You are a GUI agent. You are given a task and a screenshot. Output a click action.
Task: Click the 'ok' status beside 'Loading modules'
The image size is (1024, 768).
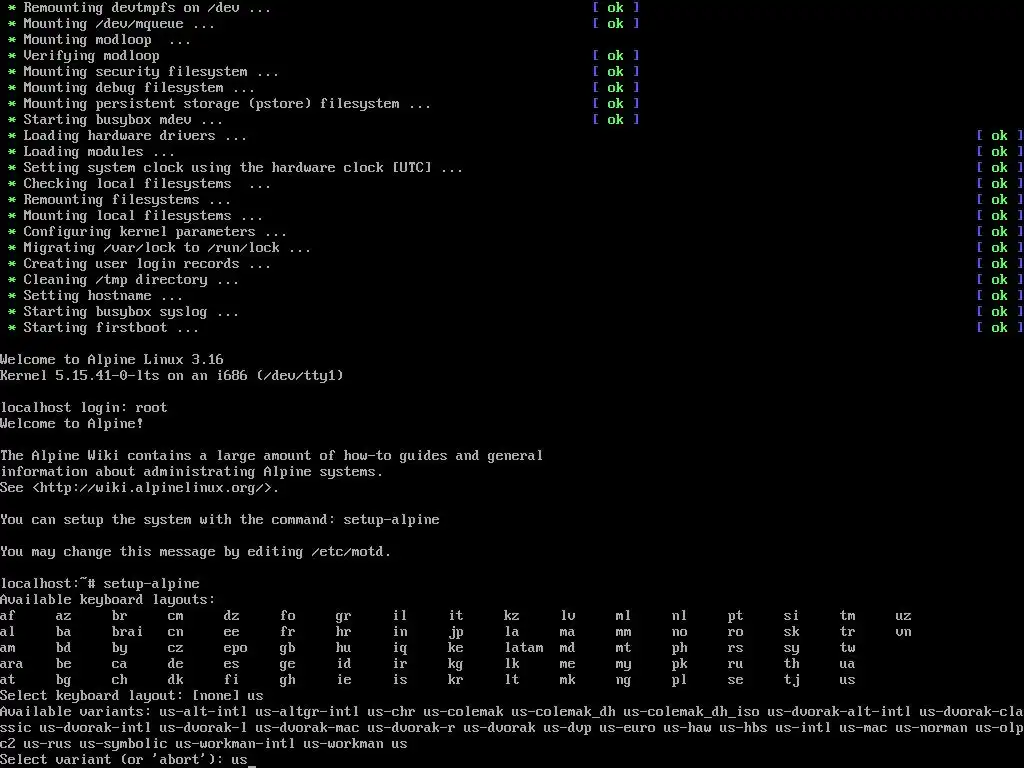coord(999,152)
